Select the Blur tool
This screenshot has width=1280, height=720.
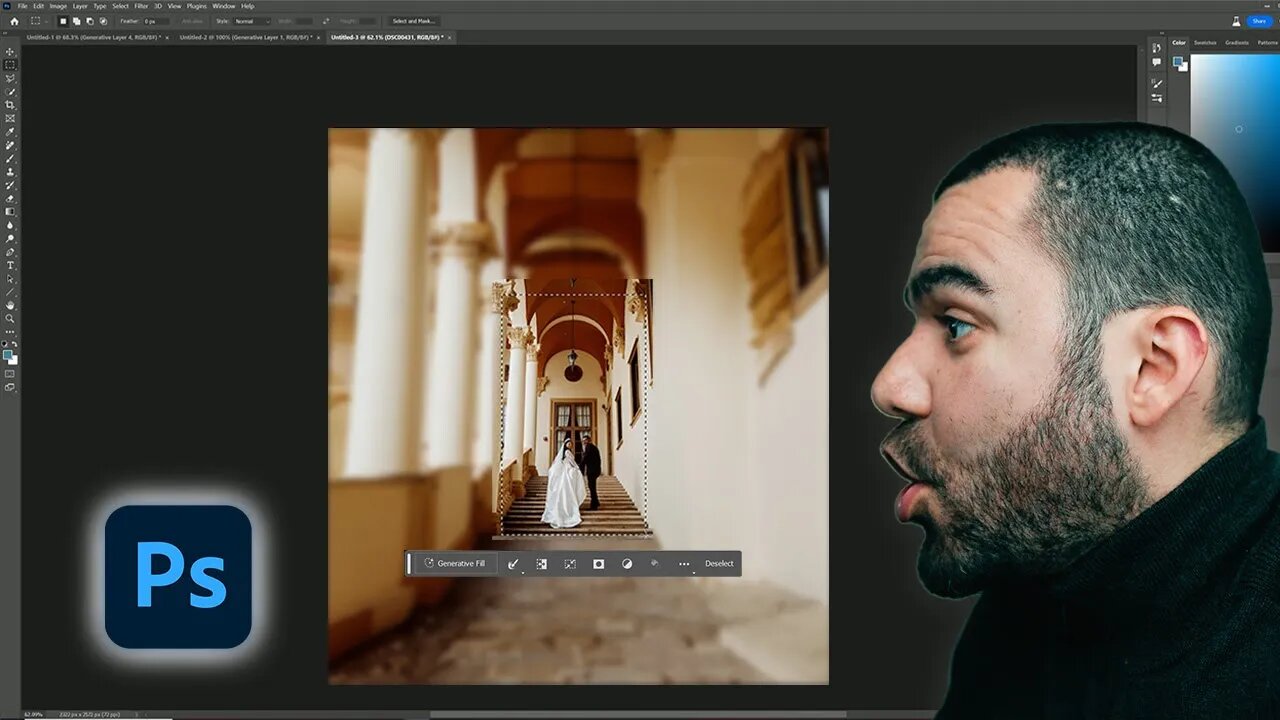[11, 225]
